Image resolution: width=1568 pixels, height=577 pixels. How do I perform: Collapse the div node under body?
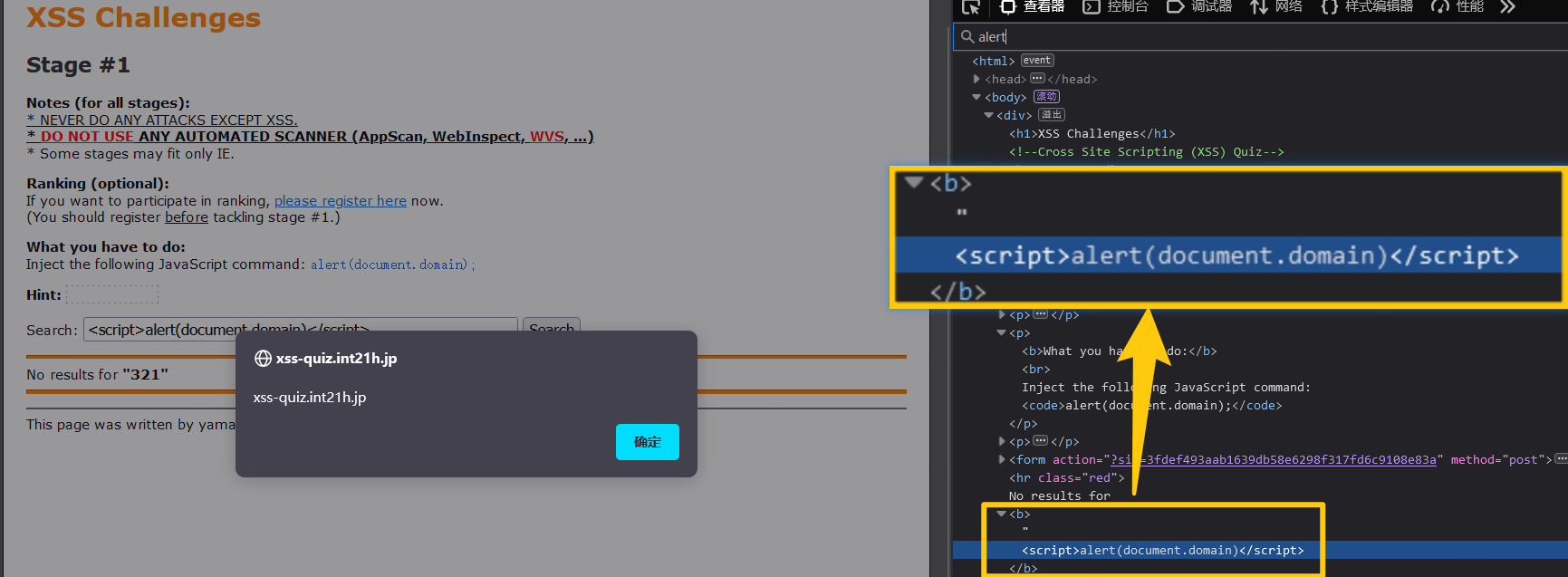pyautogui.click(x=988, y=115)
